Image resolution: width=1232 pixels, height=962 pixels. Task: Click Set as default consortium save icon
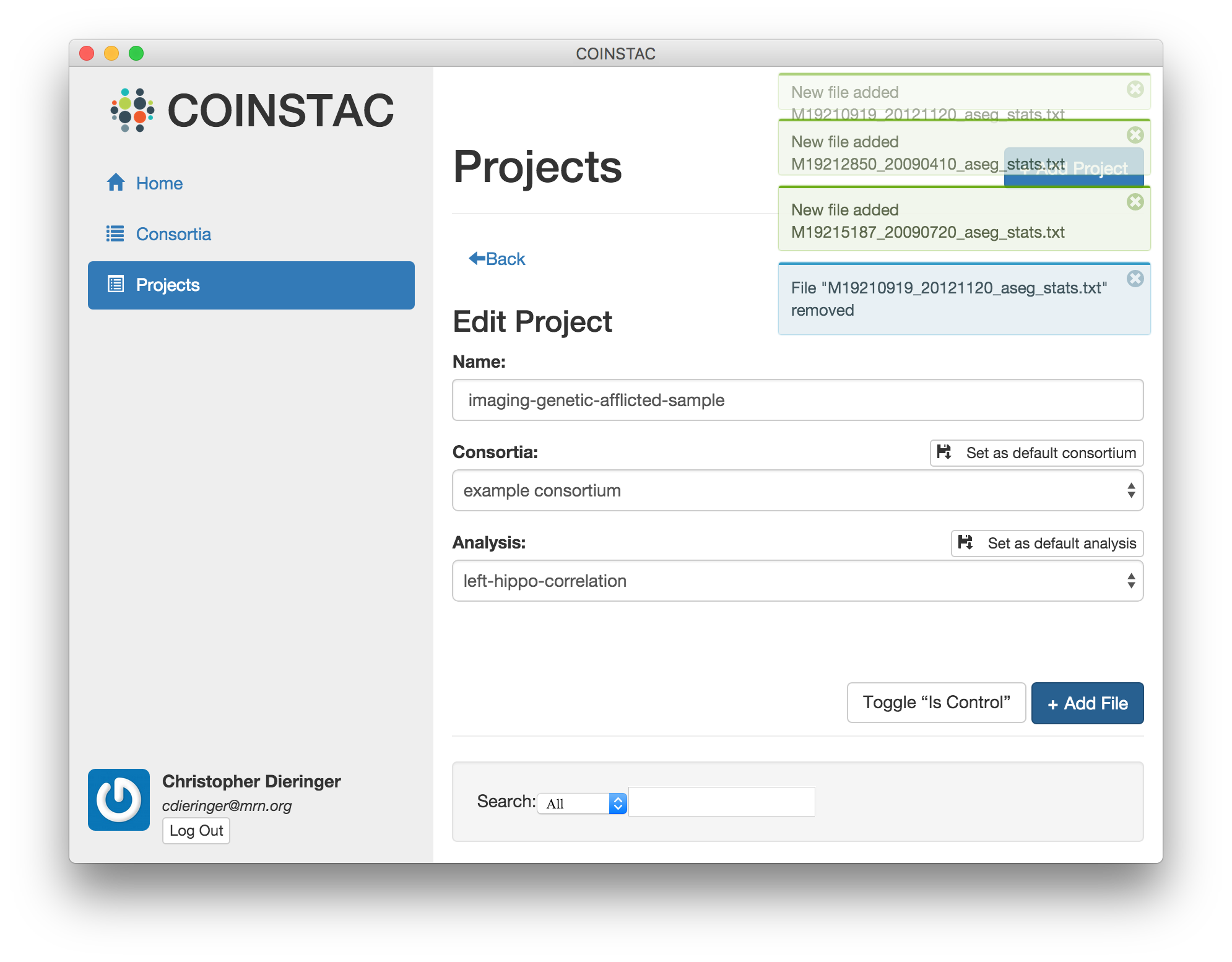click(x=944, y=453)
